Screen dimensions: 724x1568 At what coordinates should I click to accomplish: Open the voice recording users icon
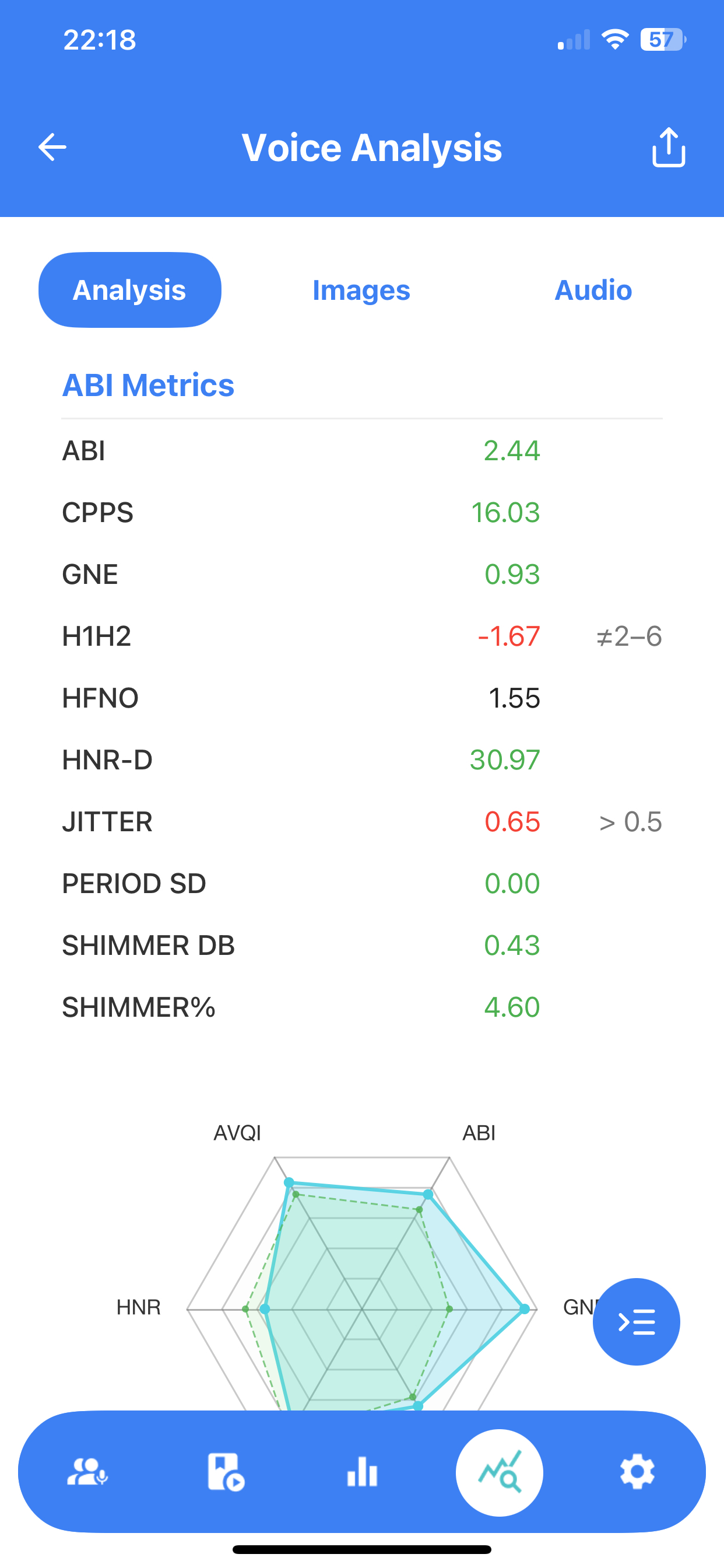click(x=87, y=1472)
